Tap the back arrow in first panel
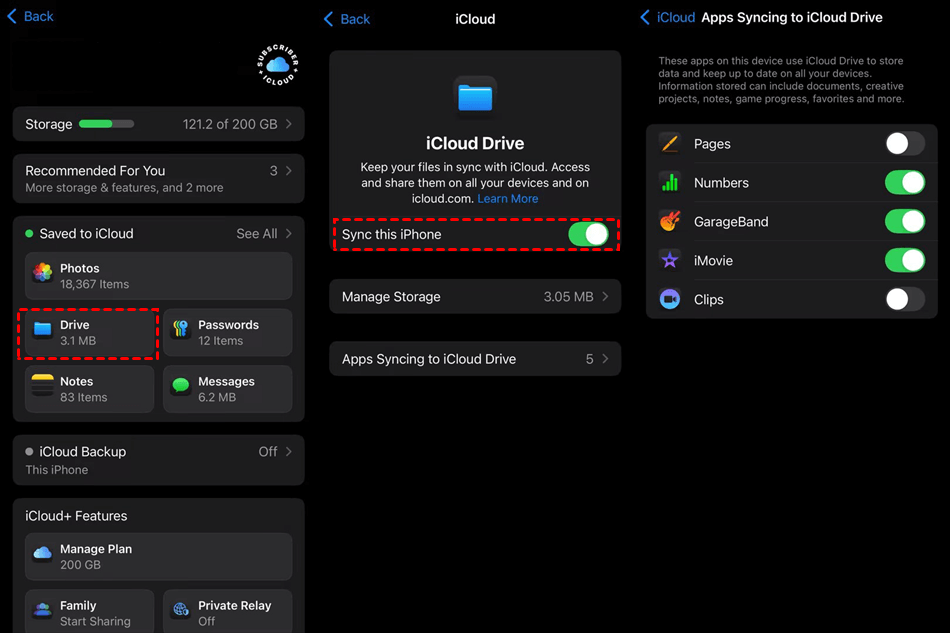 pos(12,16)
